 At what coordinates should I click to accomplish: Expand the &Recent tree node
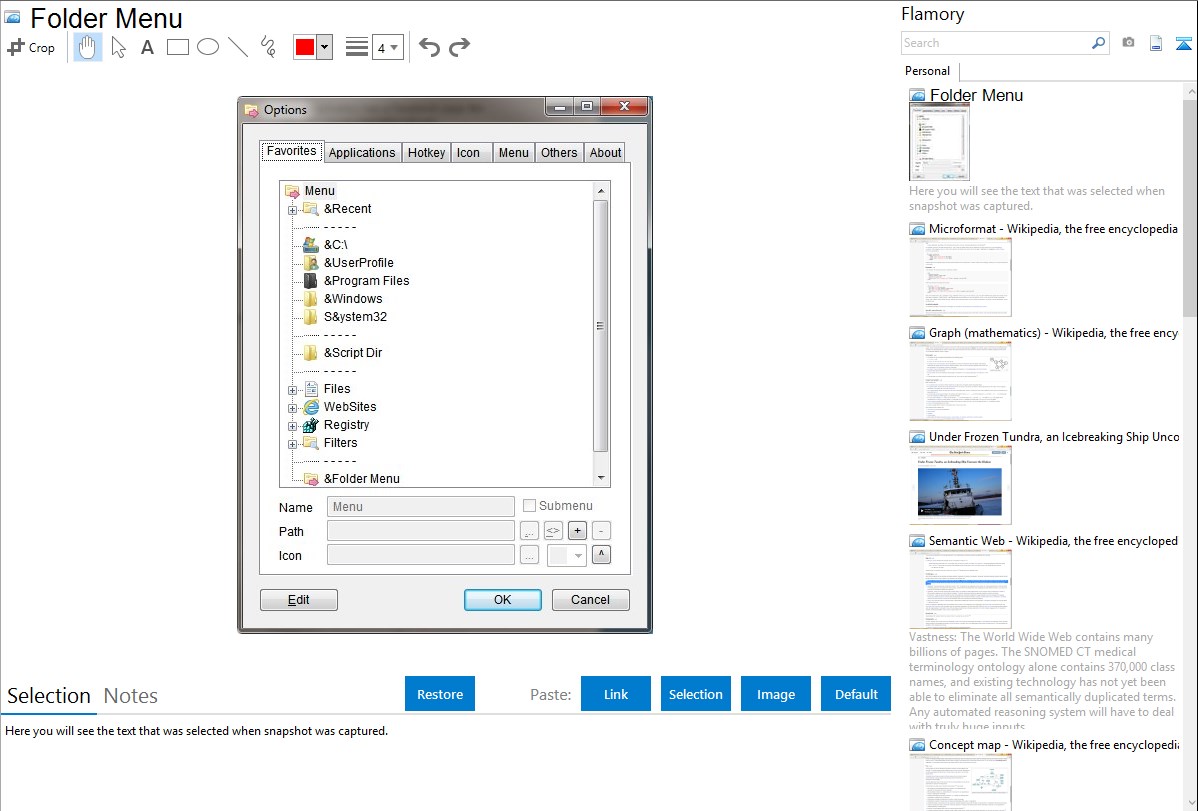pos(292,210)
